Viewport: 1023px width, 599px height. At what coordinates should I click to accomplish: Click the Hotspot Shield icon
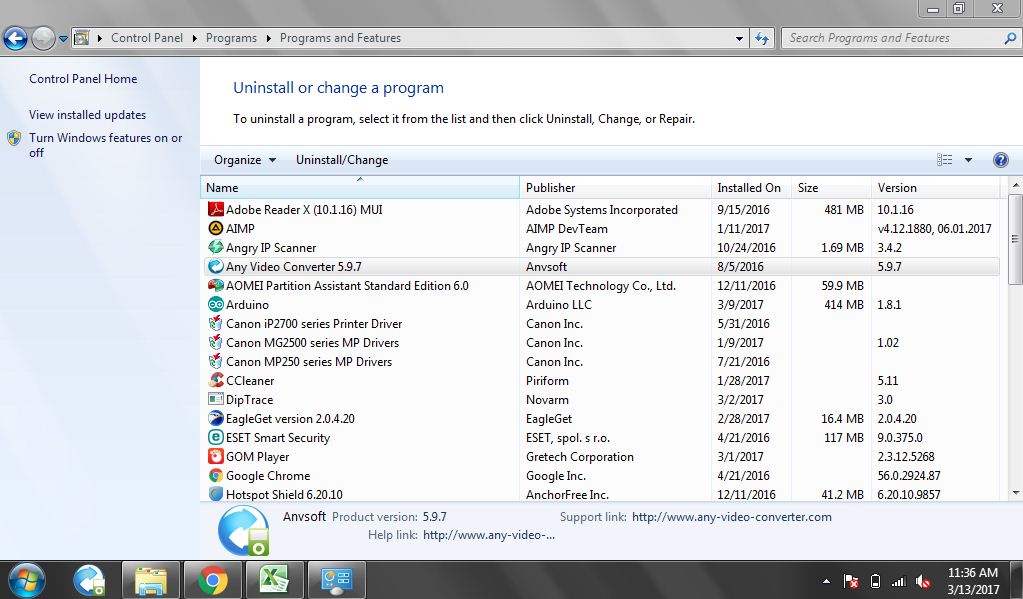(216, 494)
